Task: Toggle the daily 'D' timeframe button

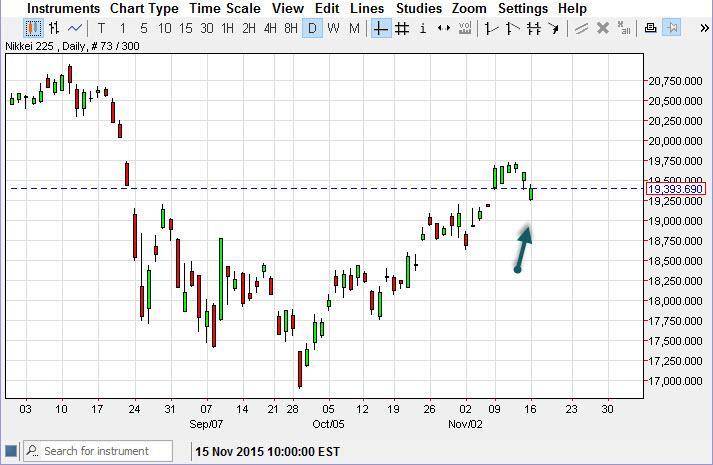Action: [x=312, y=28]
